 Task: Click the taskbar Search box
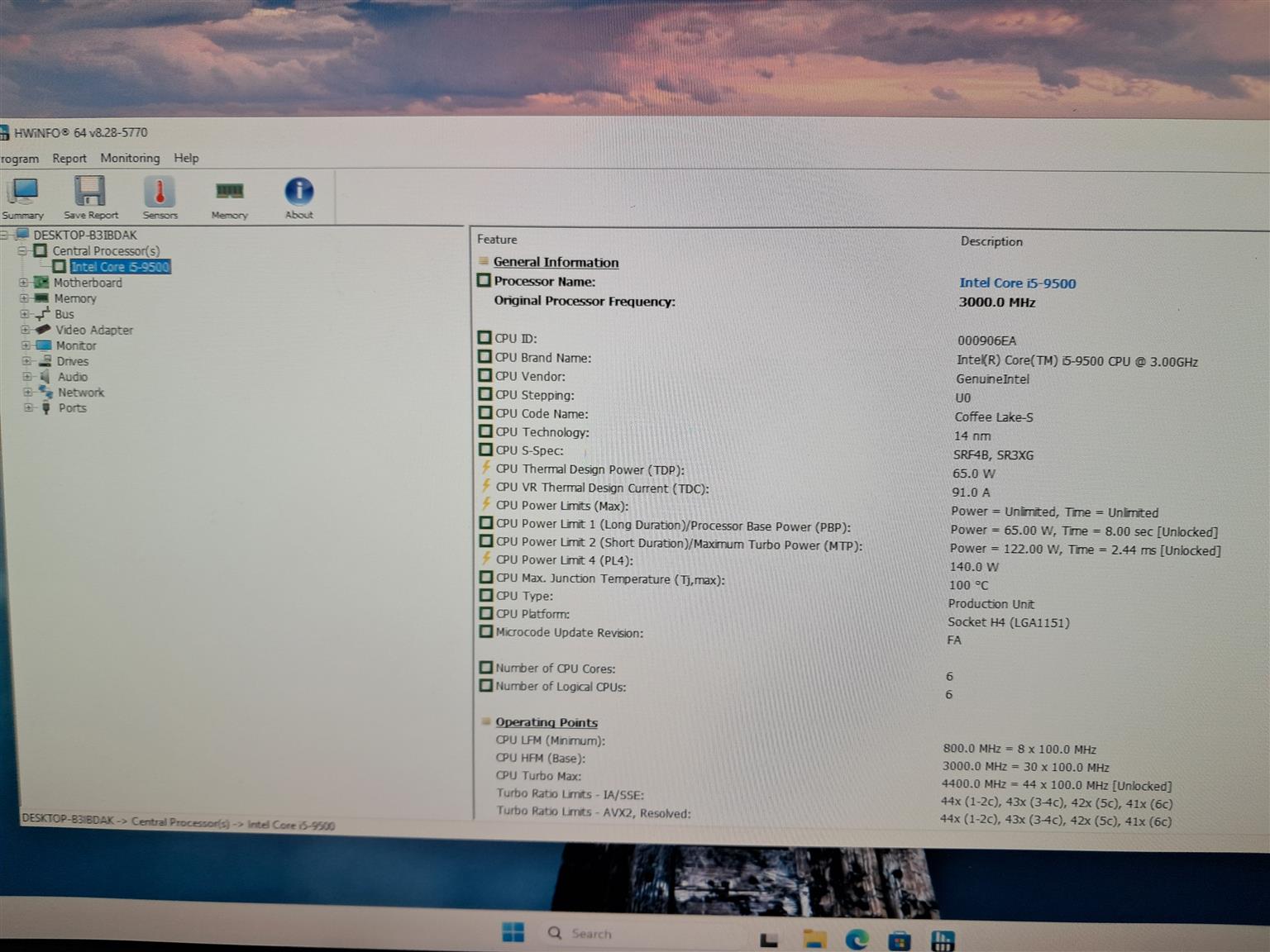click(x=590, y=934)
